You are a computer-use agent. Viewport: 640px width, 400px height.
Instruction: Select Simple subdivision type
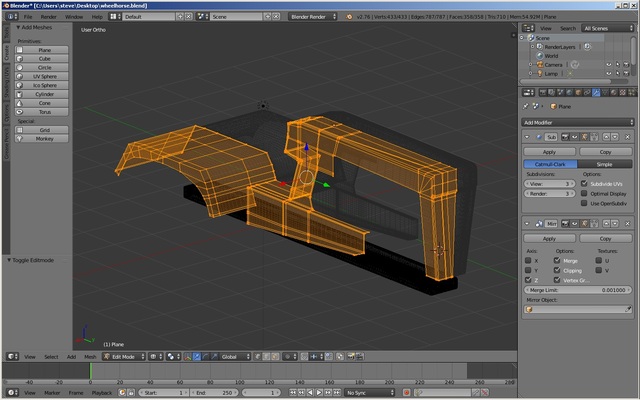pyautogui.click(x=605, y=164)
